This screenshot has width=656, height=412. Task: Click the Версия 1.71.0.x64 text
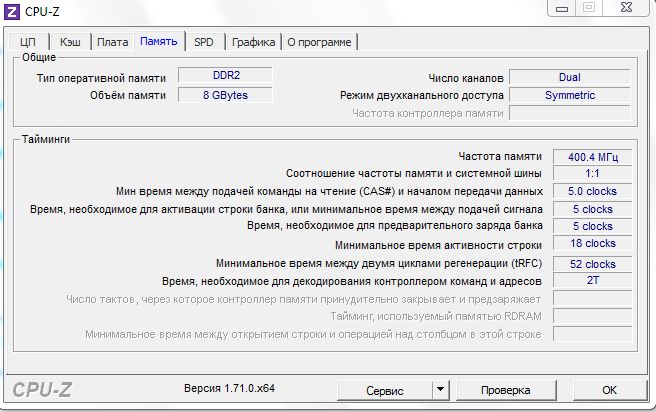tap(229, 388)
